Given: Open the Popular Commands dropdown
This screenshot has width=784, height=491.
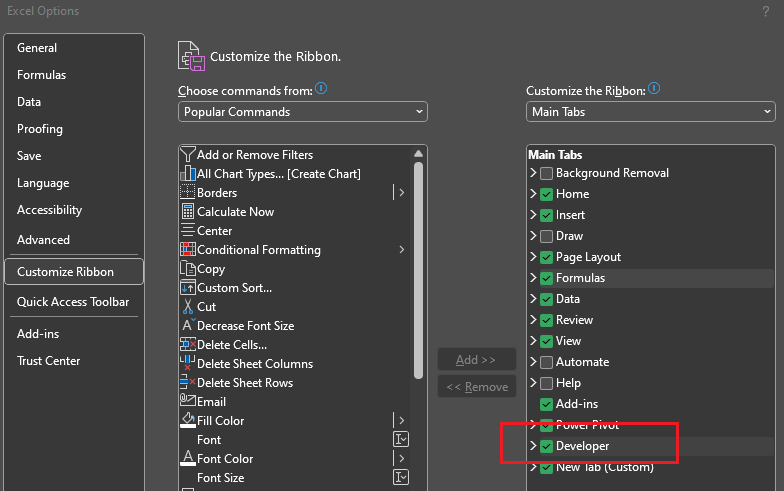Looking at the screenshot, I should pyautogui.click(x=302, y=112).
